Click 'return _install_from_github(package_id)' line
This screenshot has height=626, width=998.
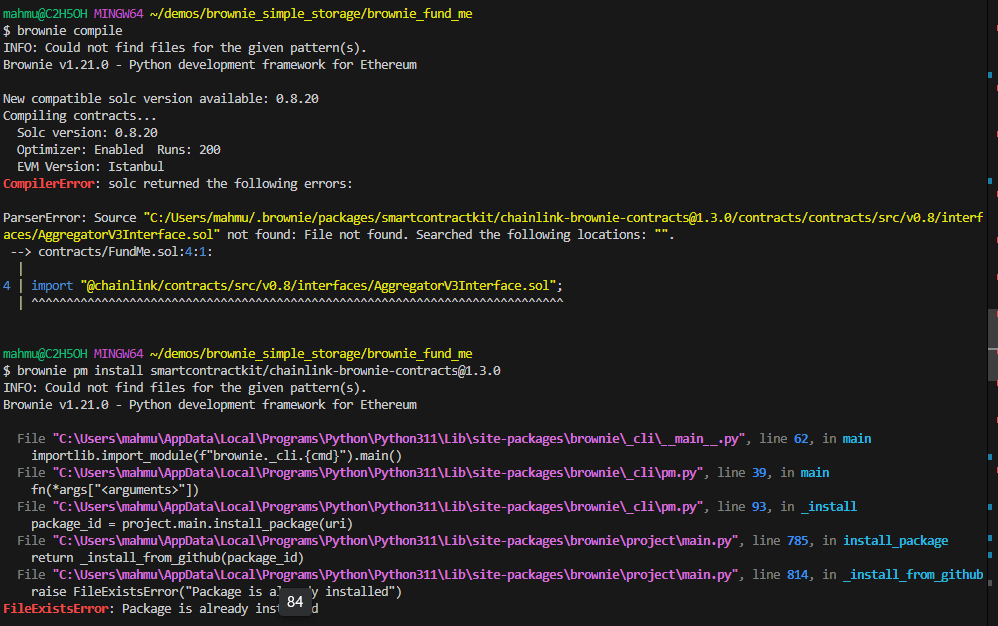coord(167,558)
